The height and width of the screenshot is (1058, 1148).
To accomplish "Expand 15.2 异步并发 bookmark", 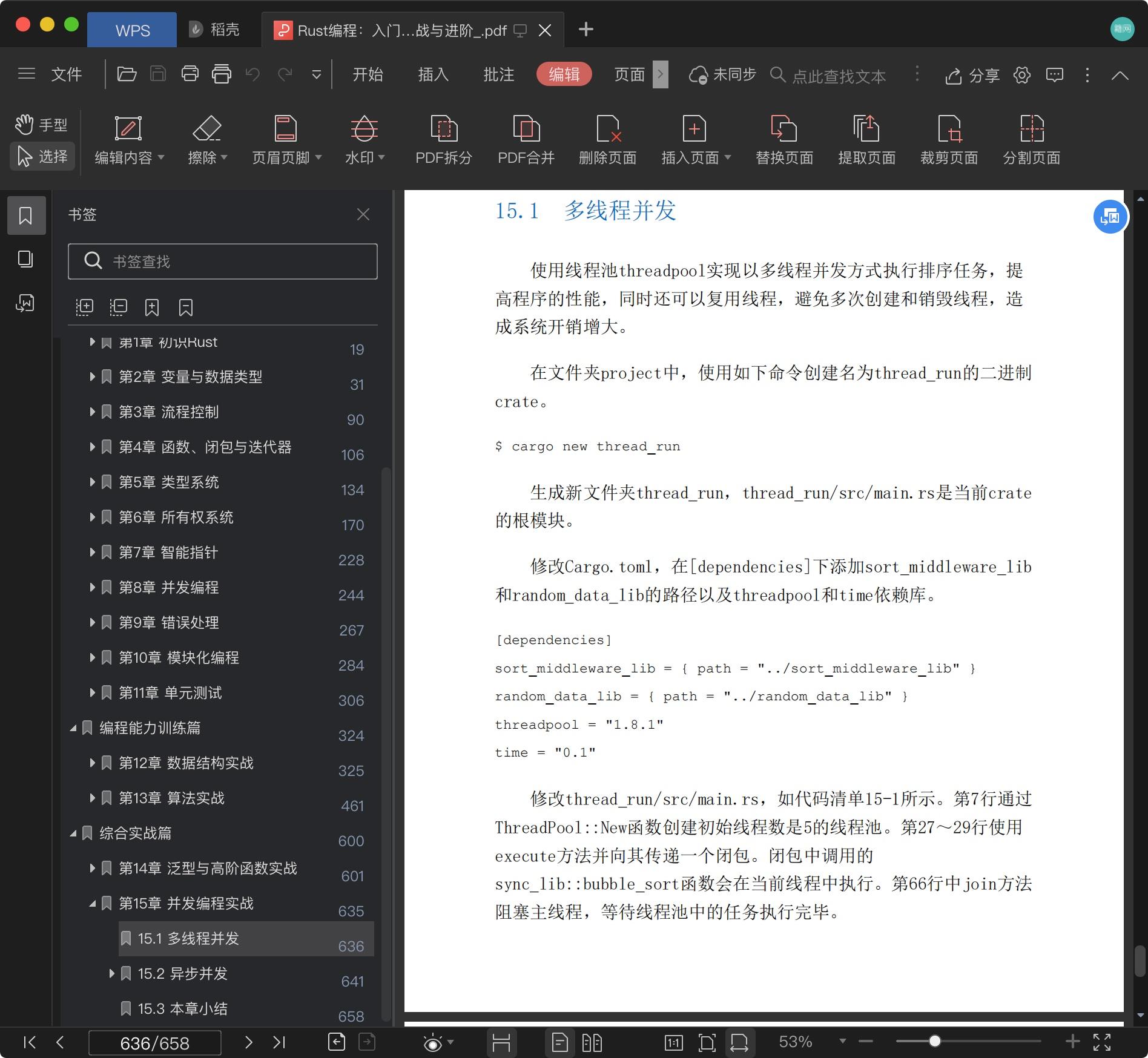I will click(x=112, y=973).
